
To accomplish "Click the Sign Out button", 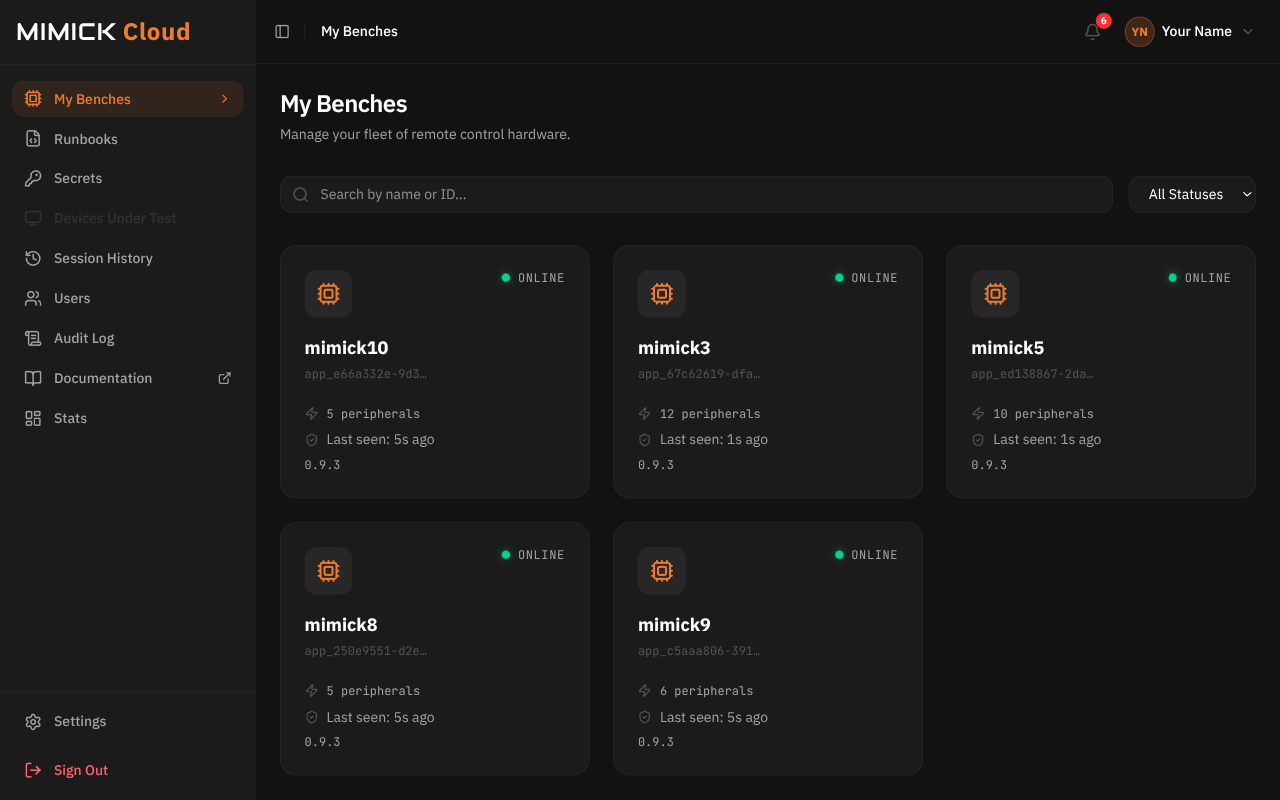I will click(x=128, y=770).
